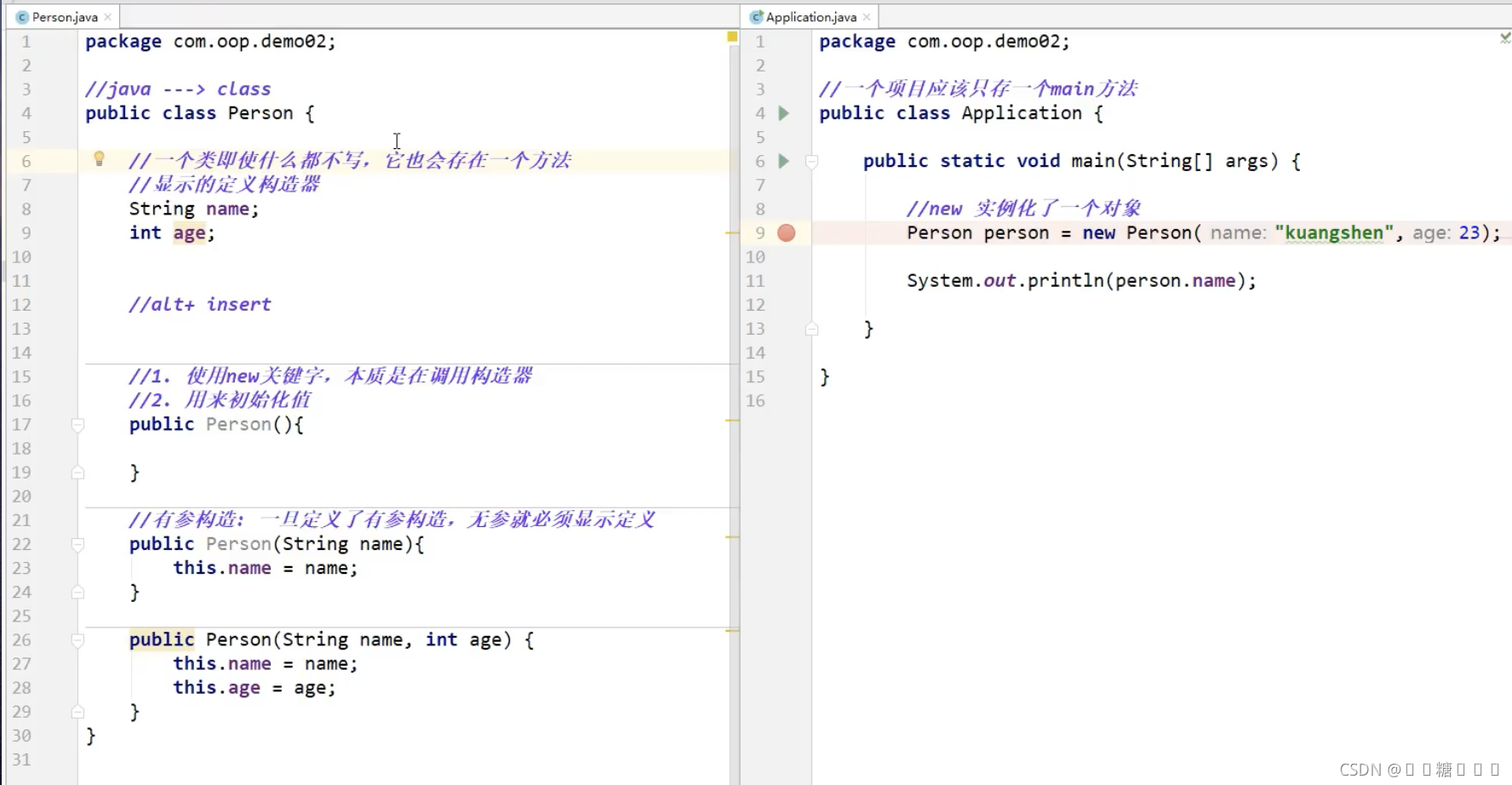Click the warning stripe mark near line 26 in Person.java
The height and width of the screenshot is (785, 1512).
732,631
